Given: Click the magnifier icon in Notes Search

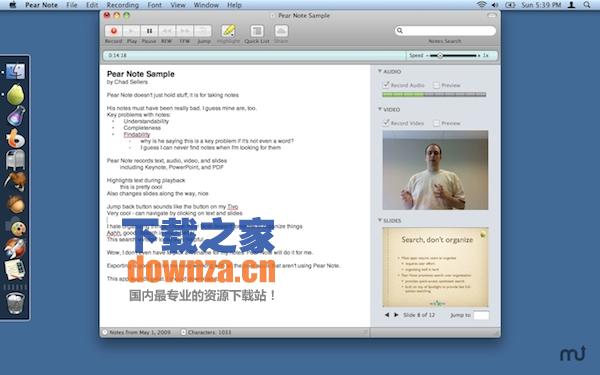Looking at the screenshot, I should point(400,31).
